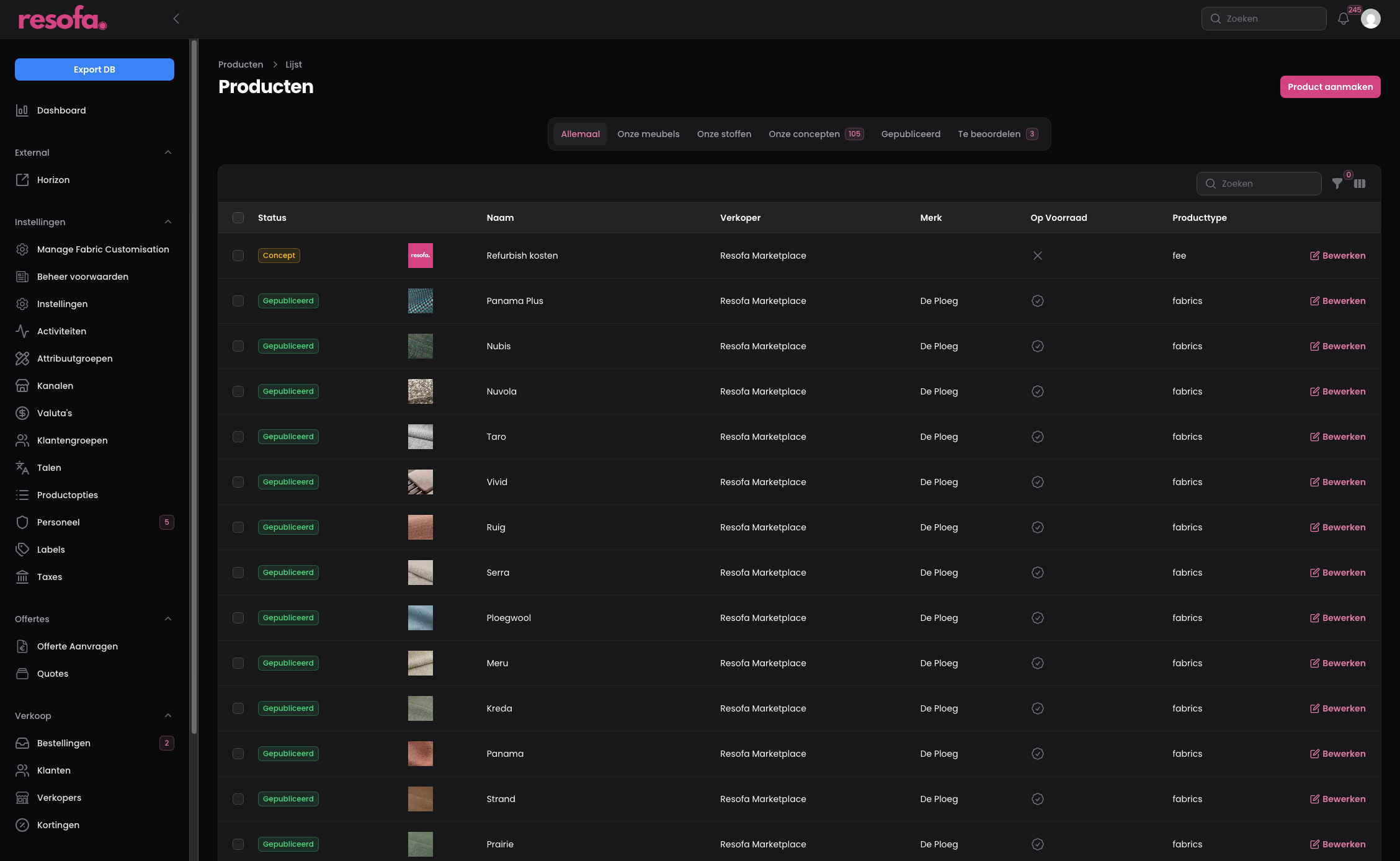The image size is (1400, 861).
Task: Check the Refurbish kosten row checkbox
Action: pos(238,255)
